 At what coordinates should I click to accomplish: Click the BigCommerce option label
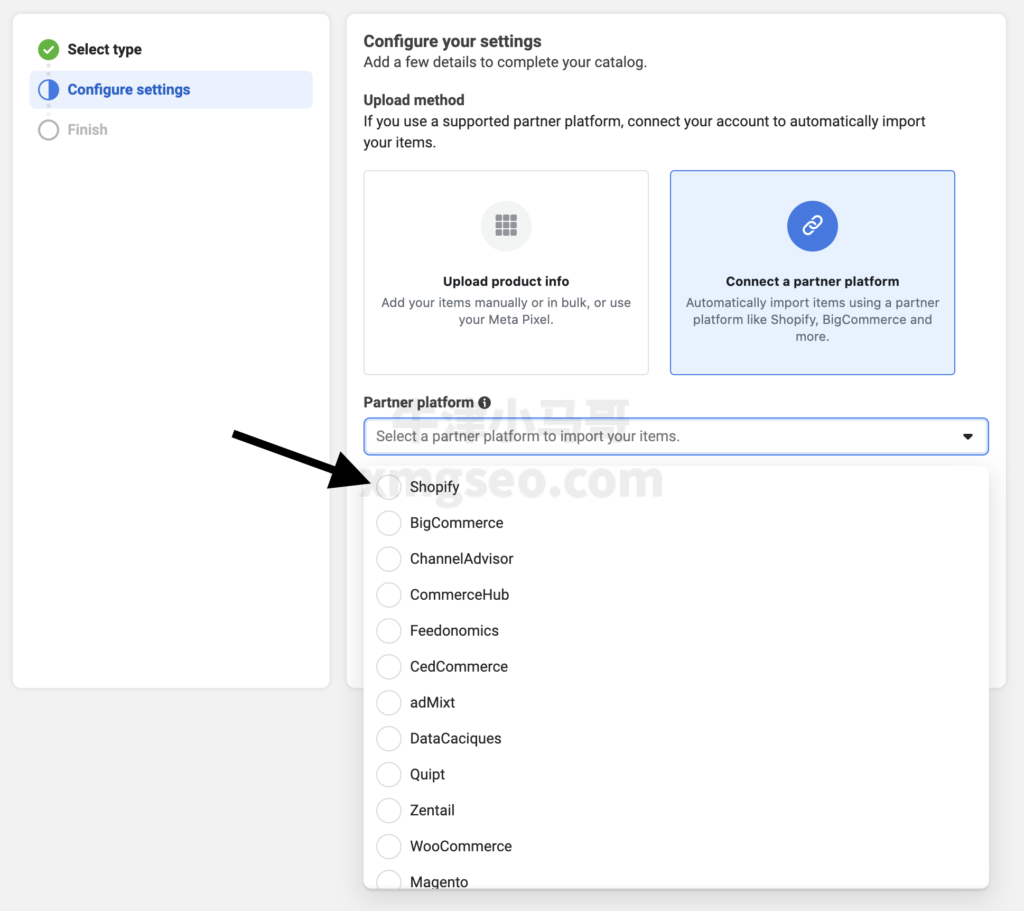(x=456, y=523)
